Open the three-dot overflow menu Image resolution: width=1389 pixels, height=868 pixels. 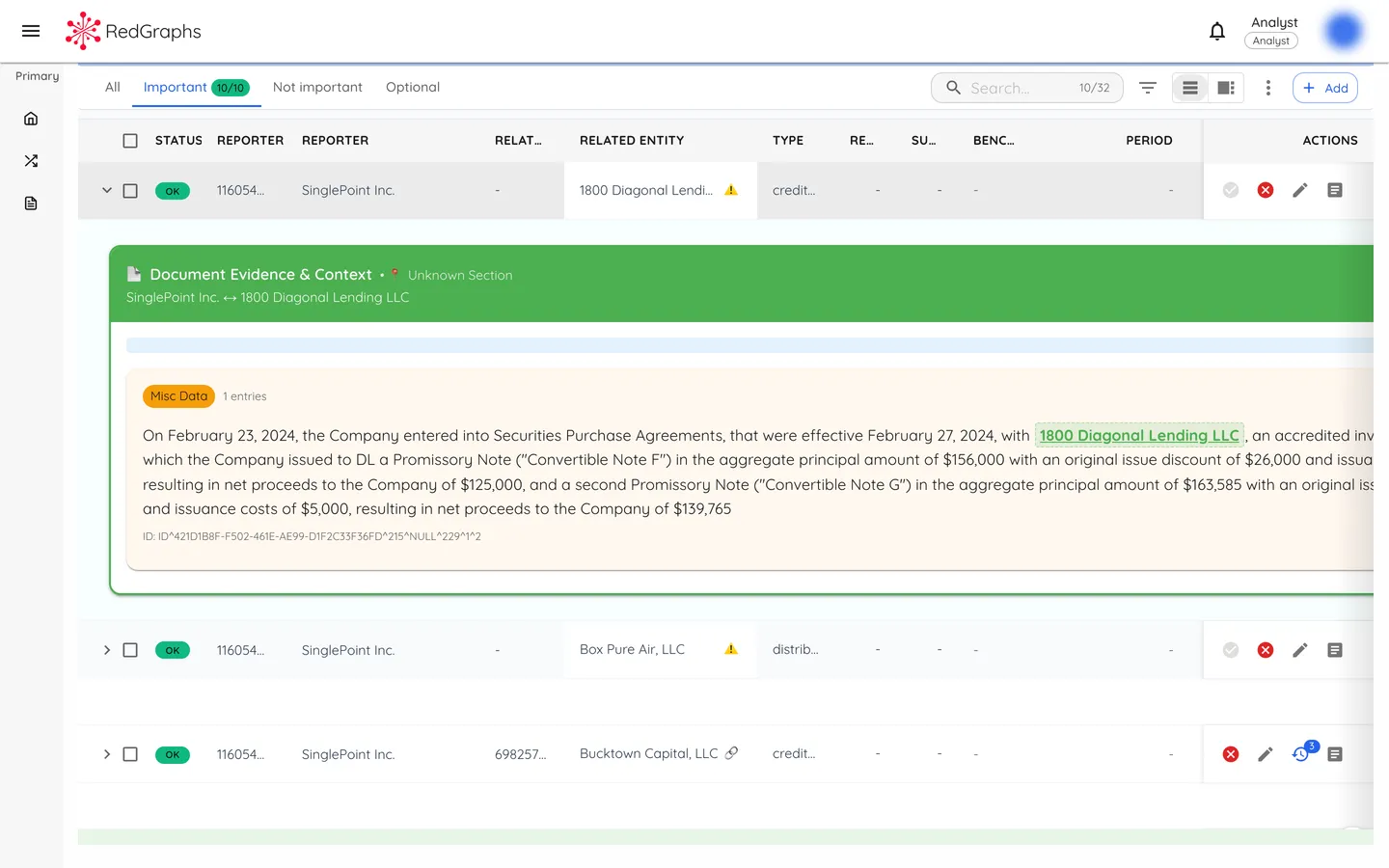pos(1267,87)
